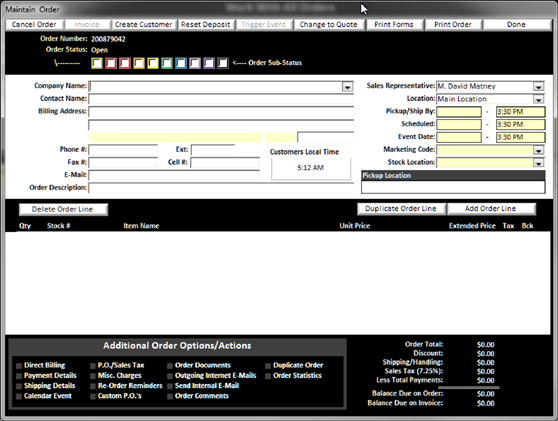
Task: Check the Order Comments option
Action: (170, 396)
